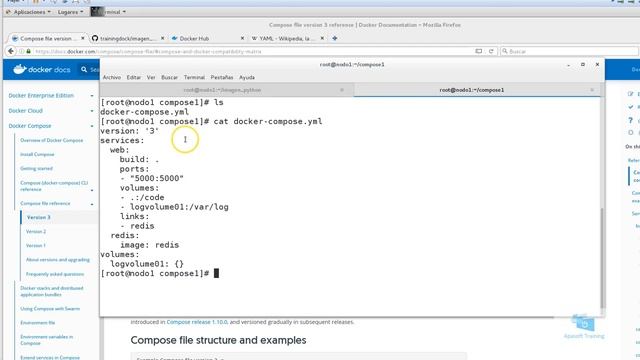Switch to YAML Wikipedia browser tab
640x360 pixels.
287,38
